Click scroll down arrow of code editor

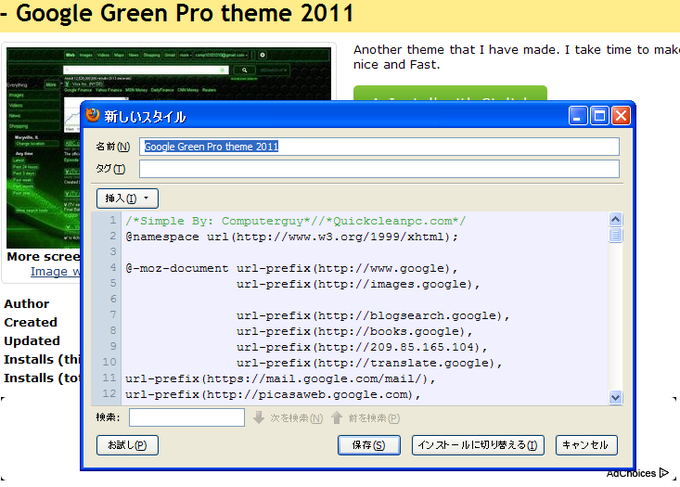tap(615, 397)
